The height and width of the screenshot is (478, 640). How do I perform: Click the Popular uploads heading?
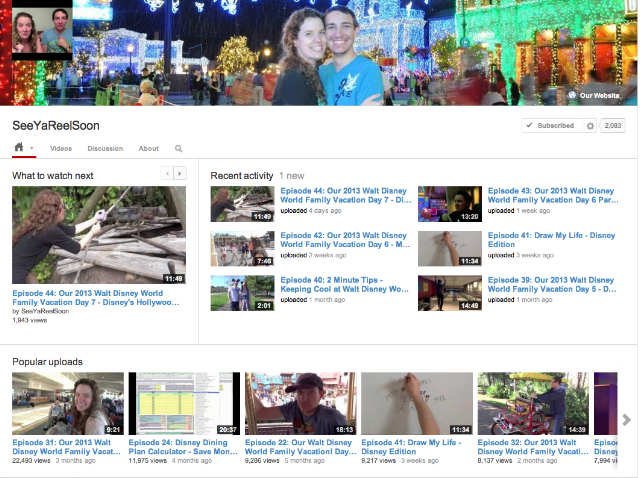click(x=47, y=362)
